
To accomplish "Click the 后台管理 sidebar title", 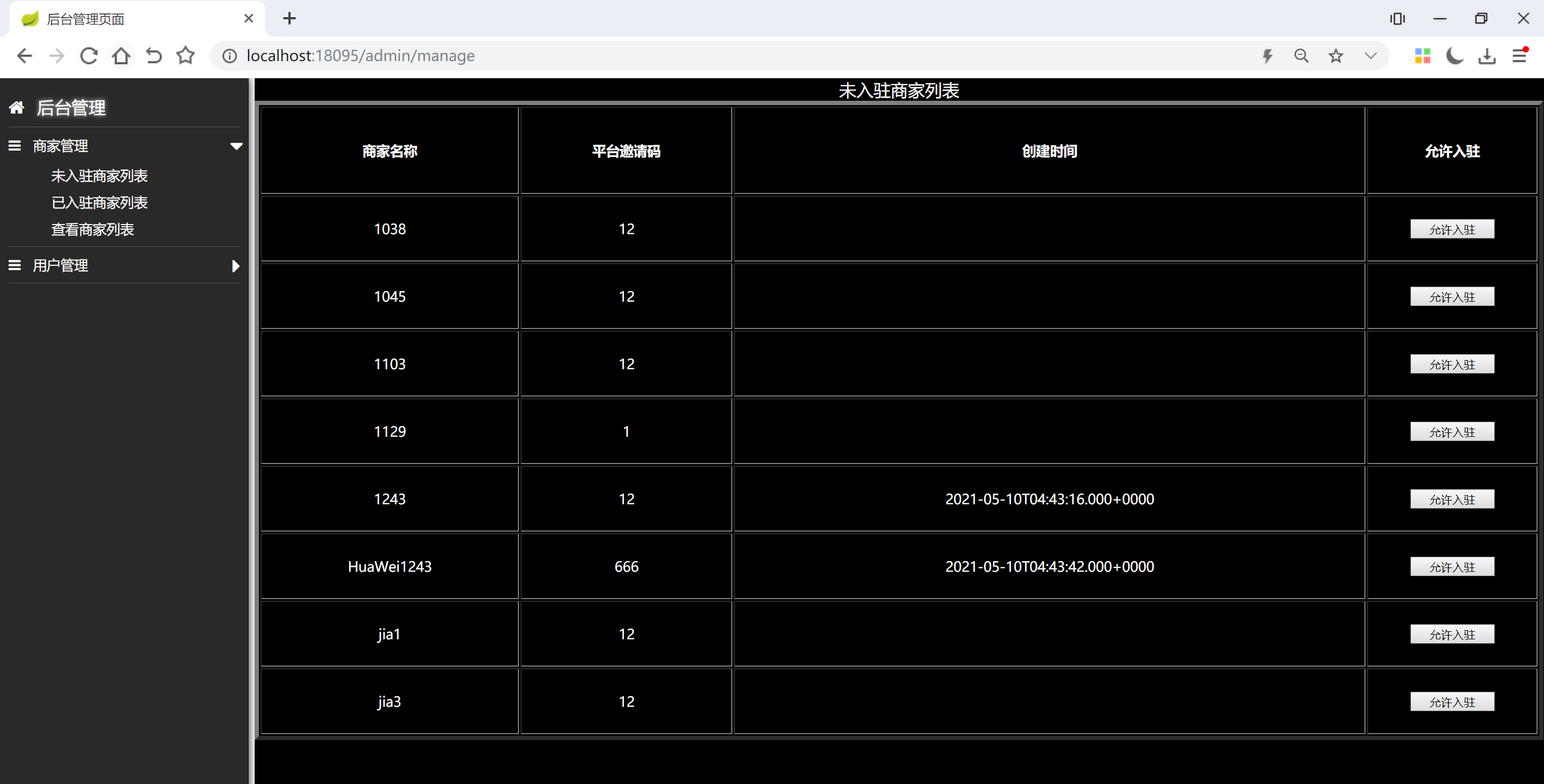I will coord(71,108).
